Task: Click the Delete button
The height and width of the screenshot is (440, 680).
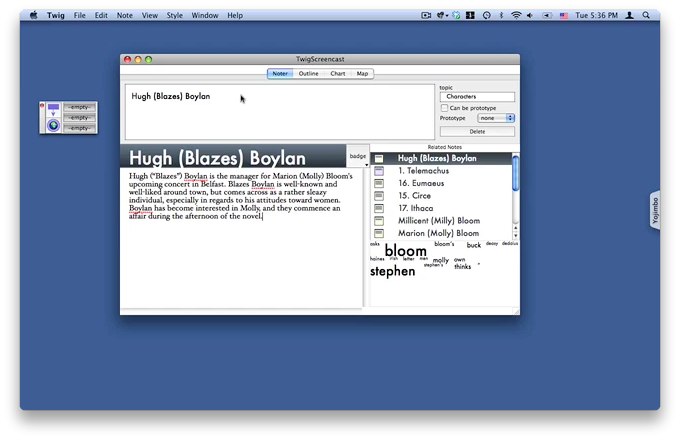Action: (x=477, y=131)
